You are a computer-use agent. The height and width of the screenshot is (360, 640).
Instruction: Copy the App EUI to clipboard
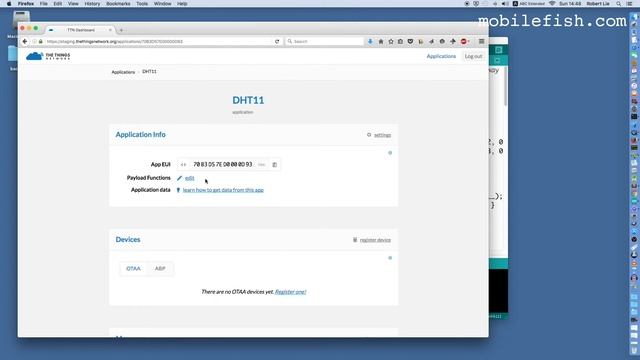point(274,164)
